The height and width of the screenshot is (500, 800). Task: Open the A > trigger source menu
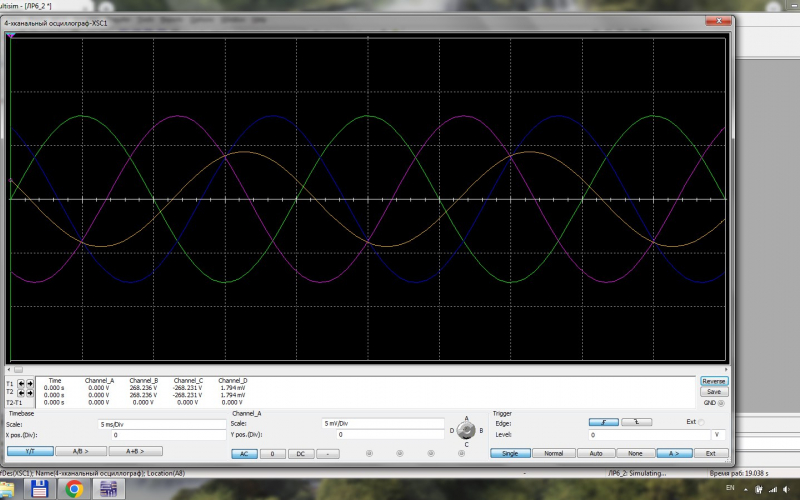(x=674, y=453)
